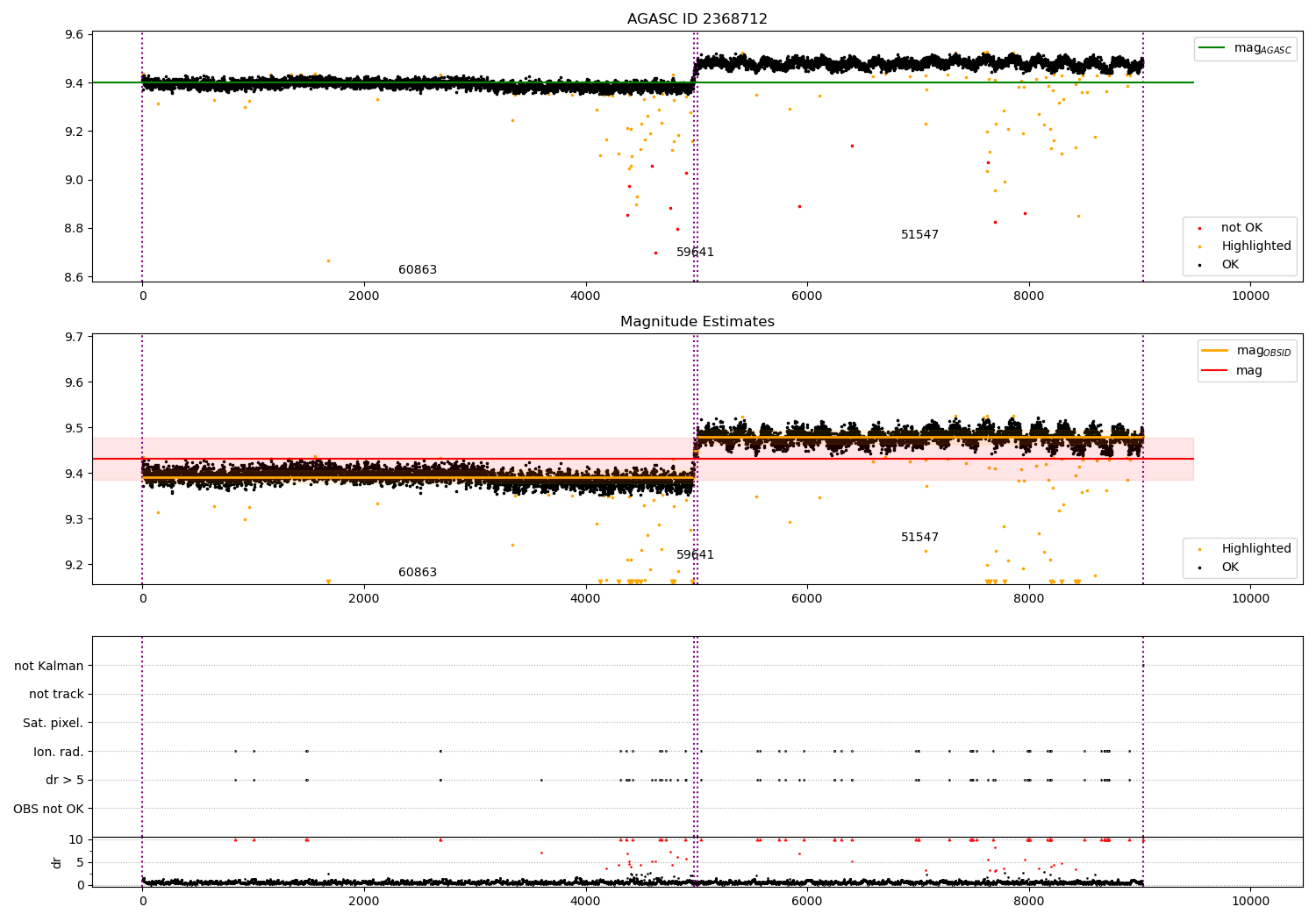This screenshot has width=1316, height=921.
Task: Click the "Ion. rad." axis label
Action: [59, 752]
